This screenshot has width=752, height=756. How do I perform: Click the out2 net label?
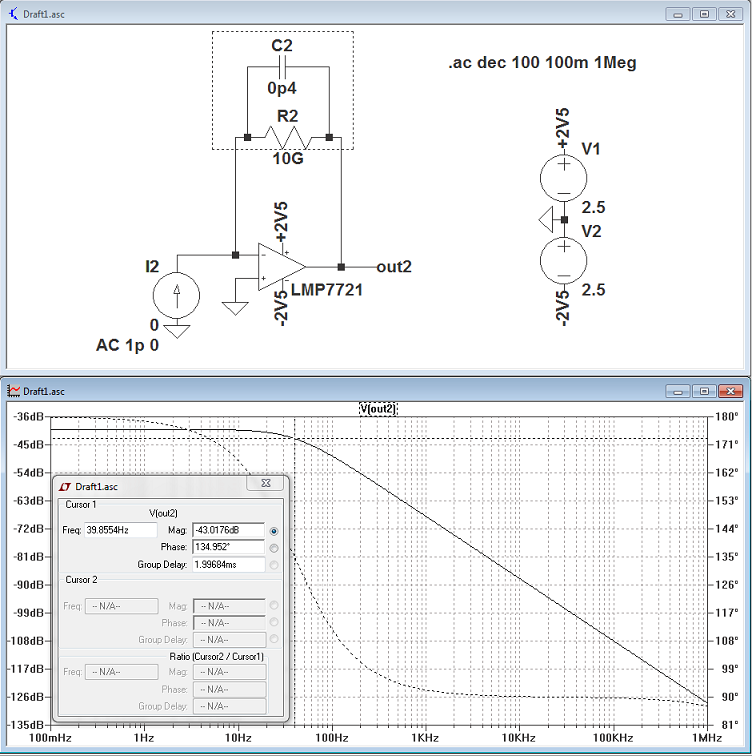(394, 267)
